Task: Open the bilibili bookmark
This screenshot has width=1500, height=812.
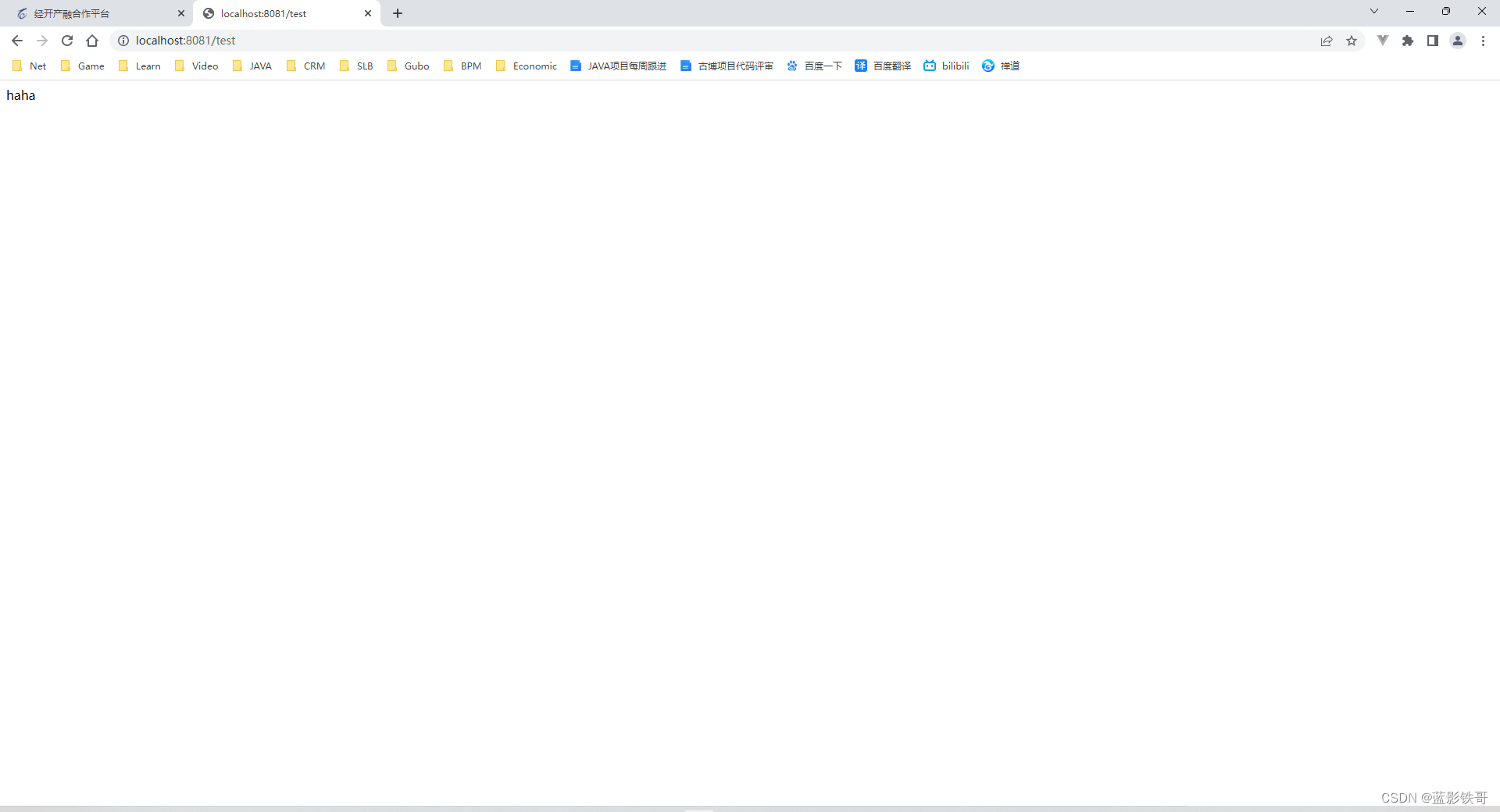Action: [x=947, y=66]
